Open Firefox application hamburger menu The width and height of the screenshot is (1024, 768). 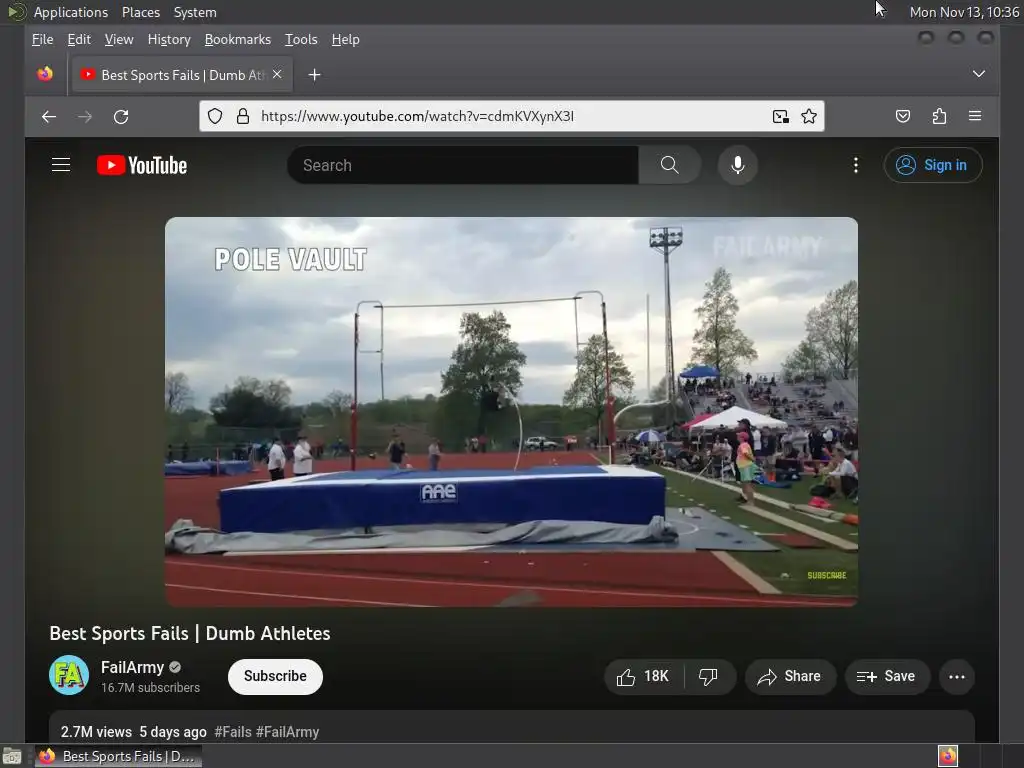tap(975, 116)
